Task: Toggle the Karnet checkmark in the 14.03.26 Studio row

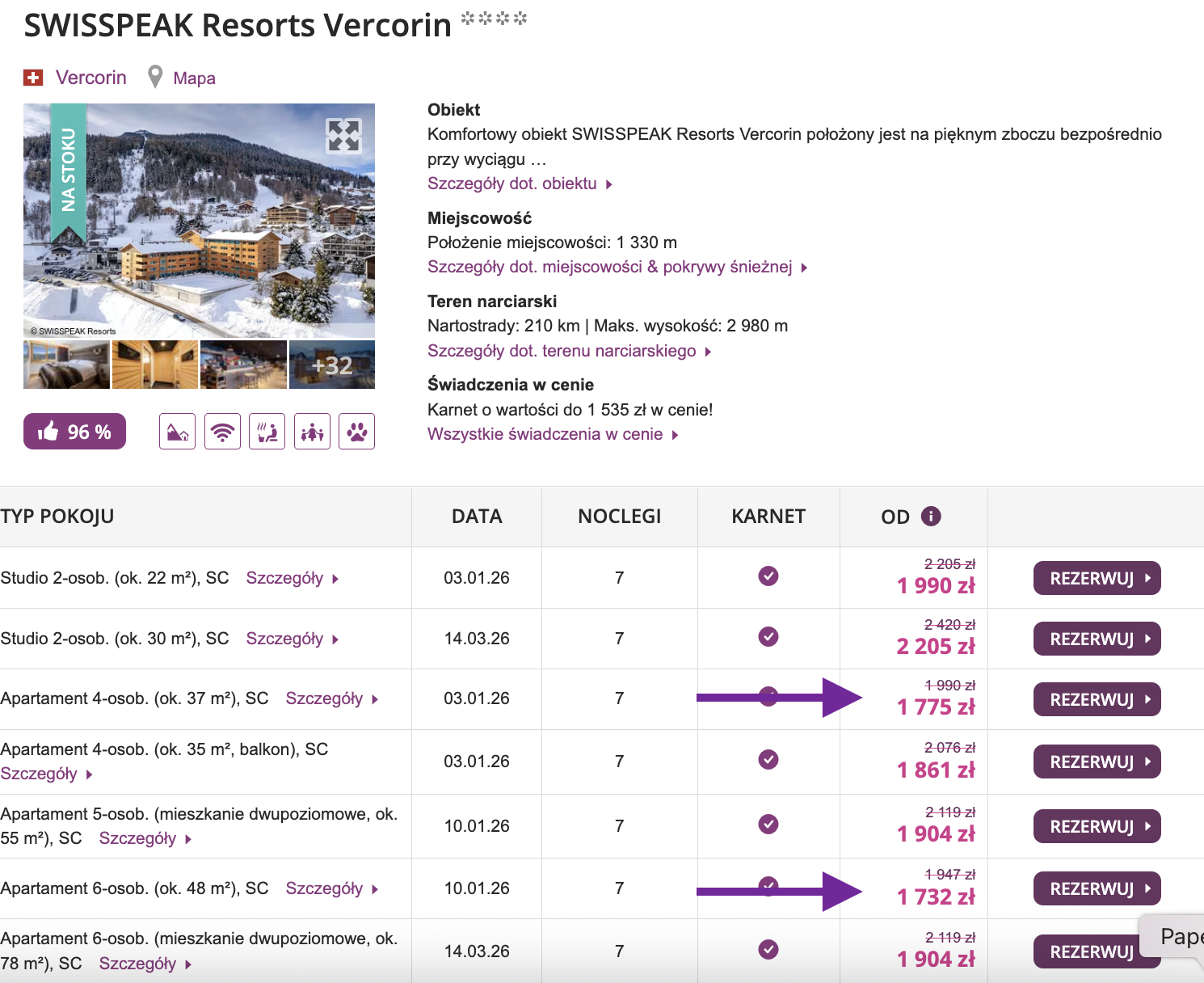Action: click(x=768, y=638)
